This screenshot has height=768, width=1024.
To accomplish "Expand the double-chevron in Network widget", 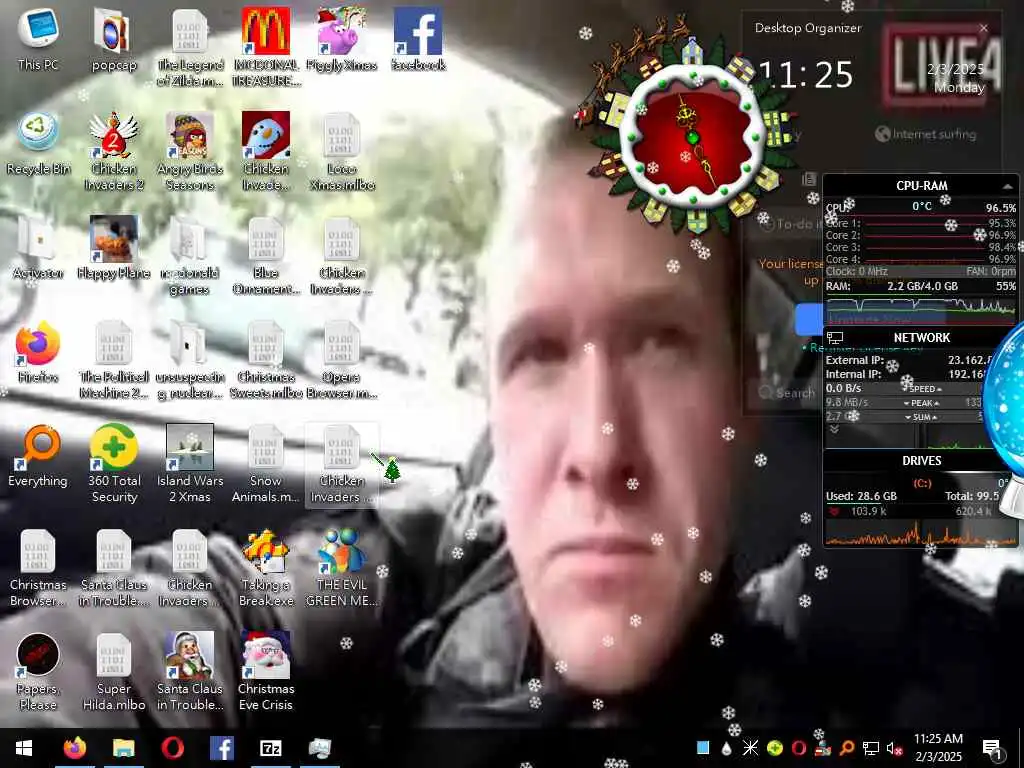I will coord(834,429).
